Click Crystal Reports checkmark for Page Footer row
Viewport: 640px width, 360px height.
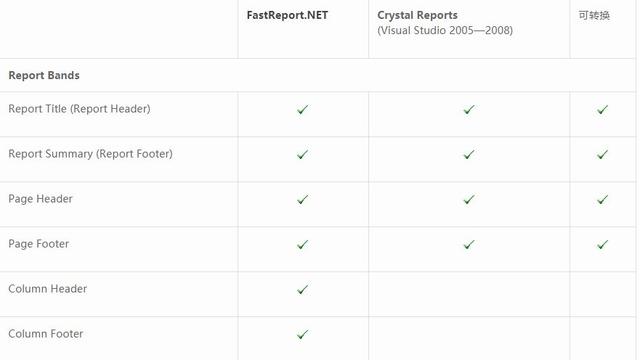pyautogui.click(x=469, y=244)
